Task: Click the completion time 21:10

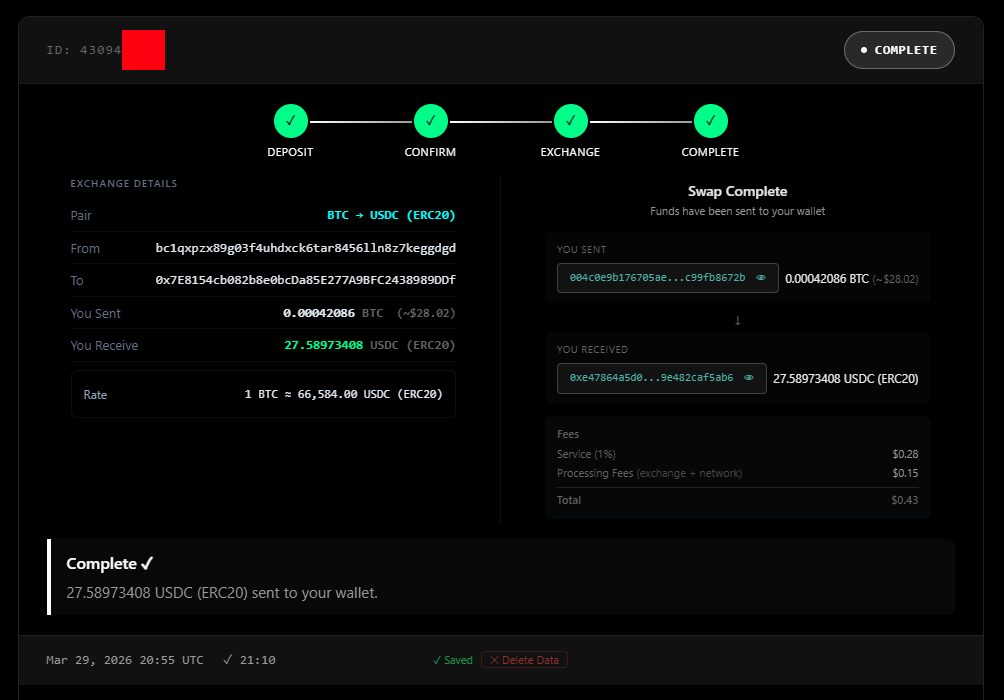Action: [x=257, y=660]
